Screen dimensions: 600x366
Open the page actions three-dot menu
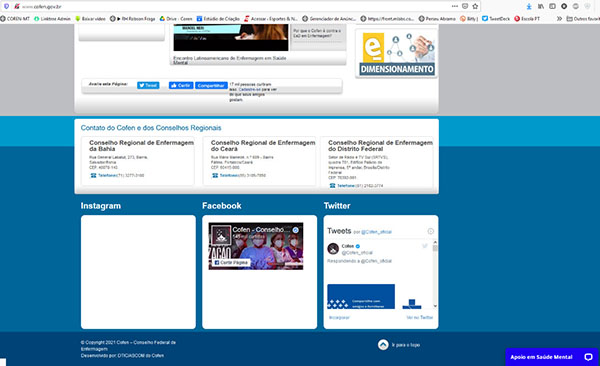click(455, 6)
